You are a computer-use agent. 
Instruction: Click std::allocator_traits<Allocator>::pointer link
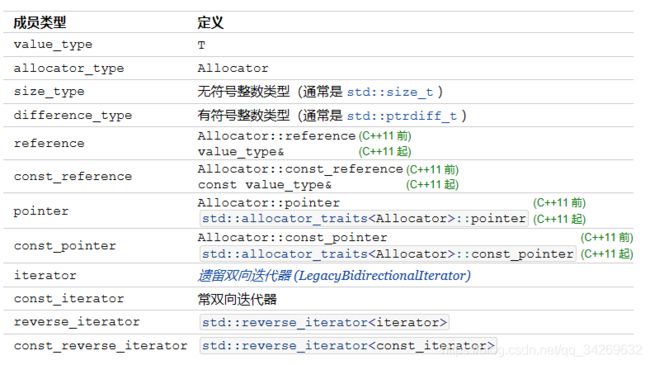(x=364, y=219)
